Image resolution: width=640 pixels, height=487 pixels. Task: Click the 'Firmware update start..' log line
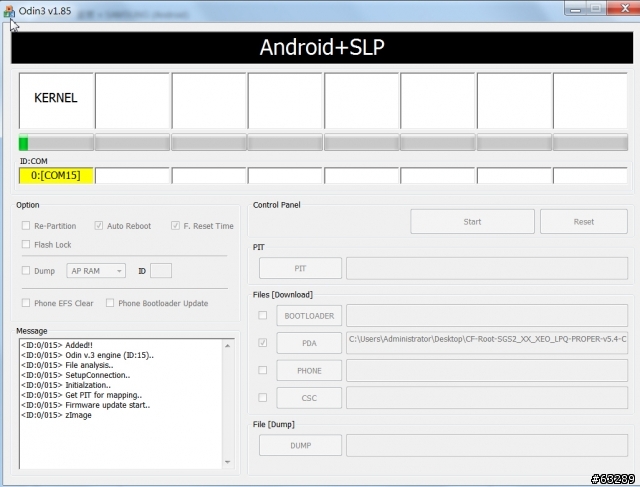coord(86,405)
